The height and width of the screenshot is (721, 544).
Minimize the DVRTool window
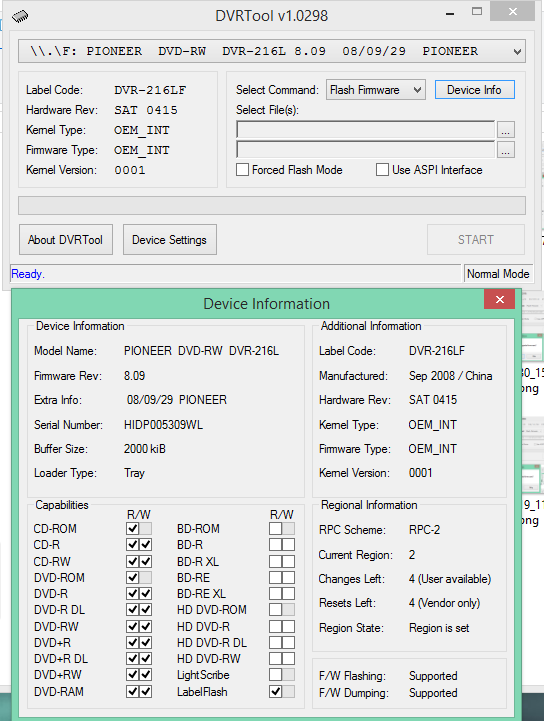pos(450,13)
